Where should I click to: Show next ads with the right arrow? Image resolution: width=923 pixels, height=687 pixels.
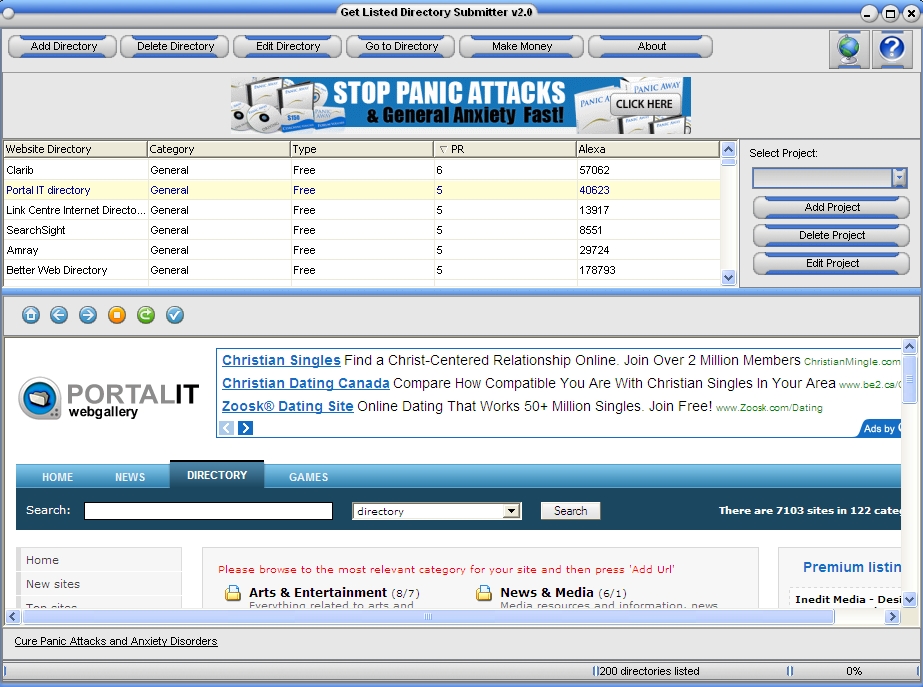[x=245, y=428]
